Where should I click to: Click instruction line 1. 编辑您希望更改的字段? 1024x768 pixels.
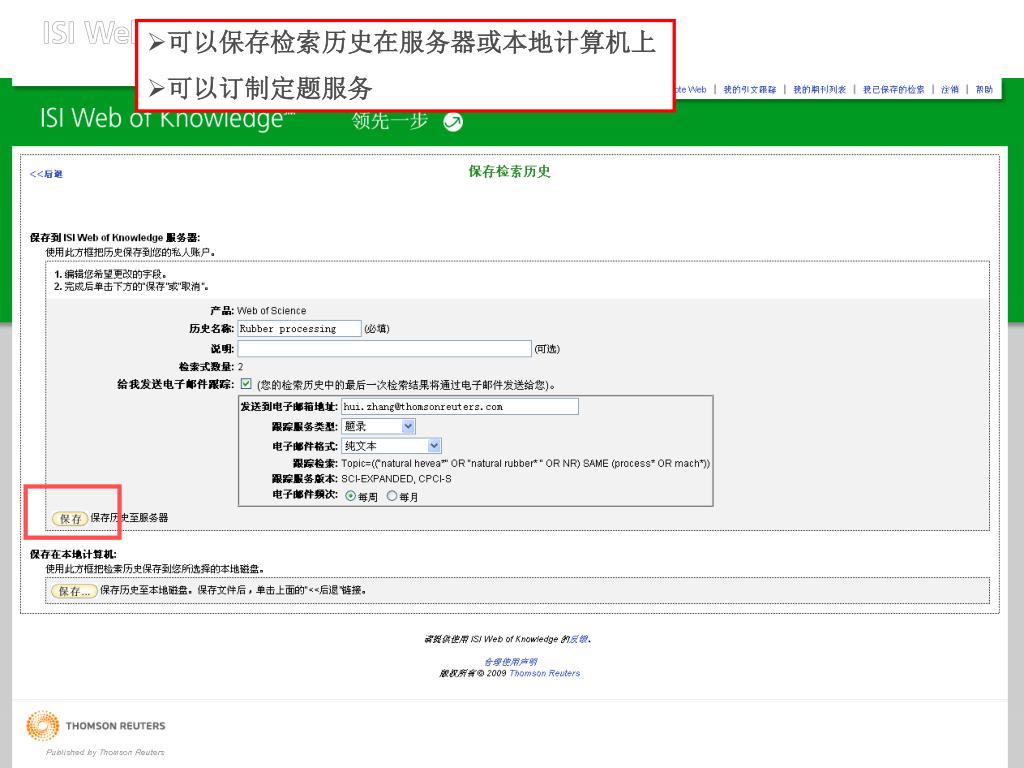click(x=110, y=274)
